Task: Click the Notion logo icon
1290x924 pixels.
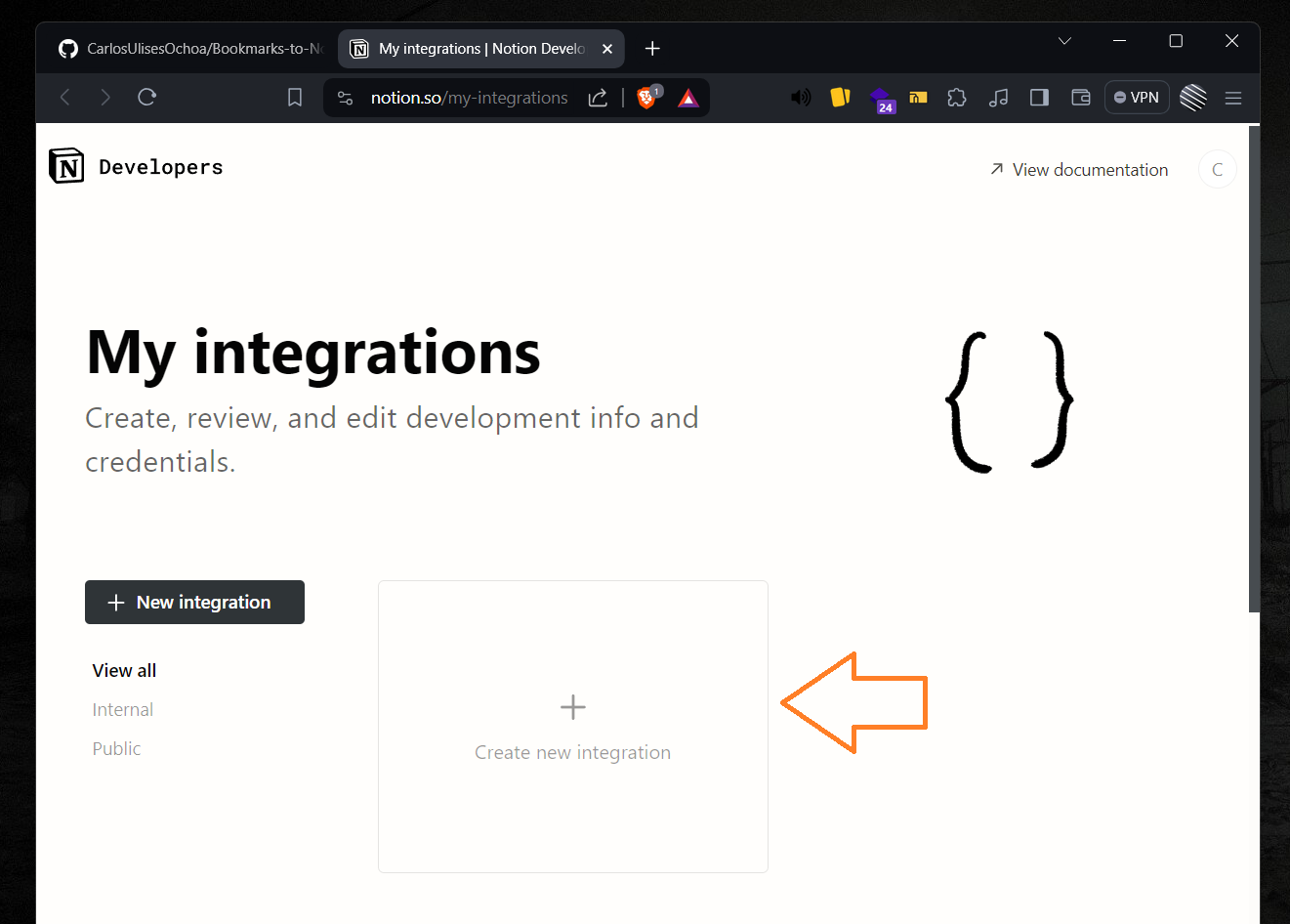Action: pos(66,167)
